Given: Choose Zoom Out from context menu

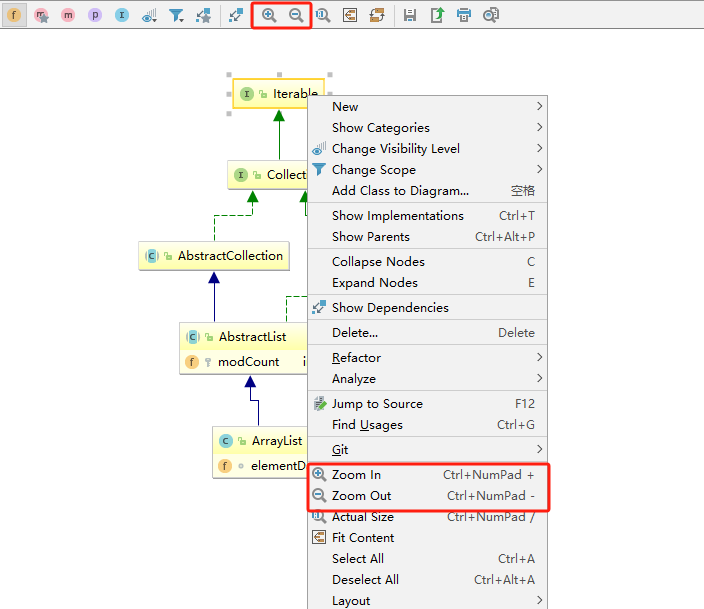Looking at the screenshot, I should 427,496.
